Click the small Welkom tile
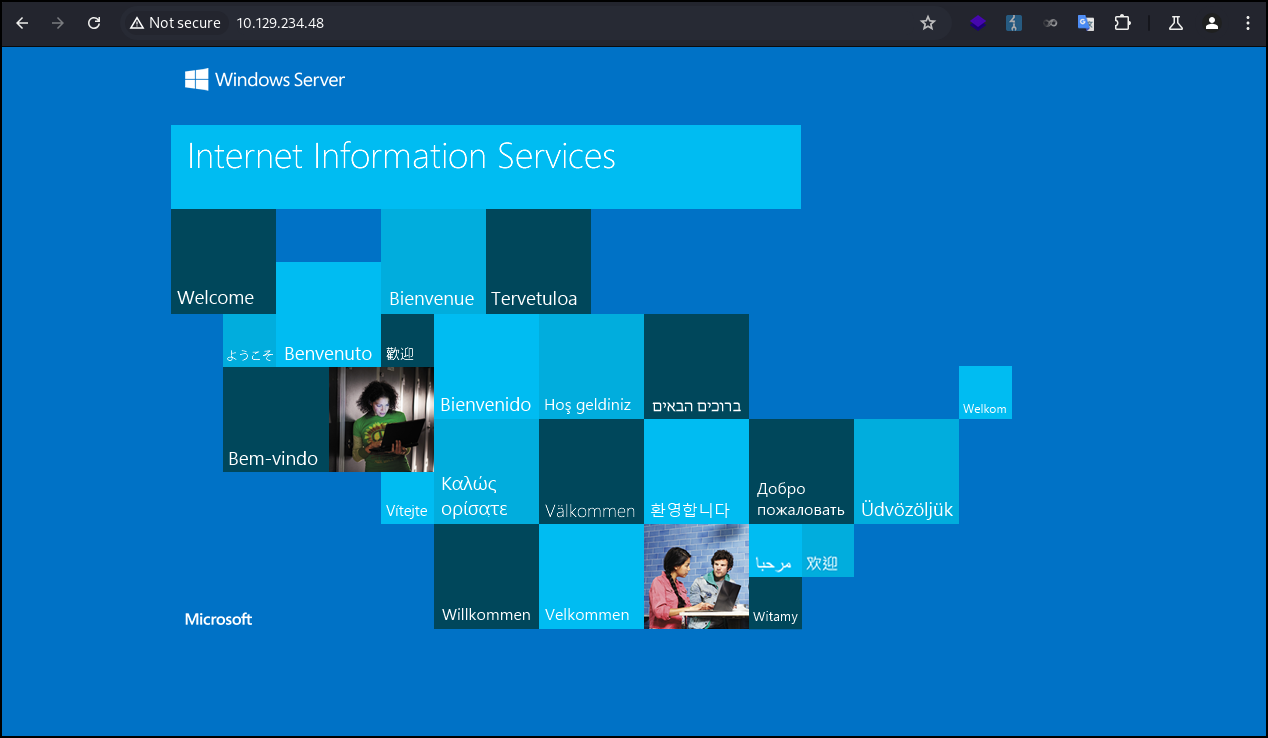This screenshot has height=738, width=1268. click(x=985, y=392)
